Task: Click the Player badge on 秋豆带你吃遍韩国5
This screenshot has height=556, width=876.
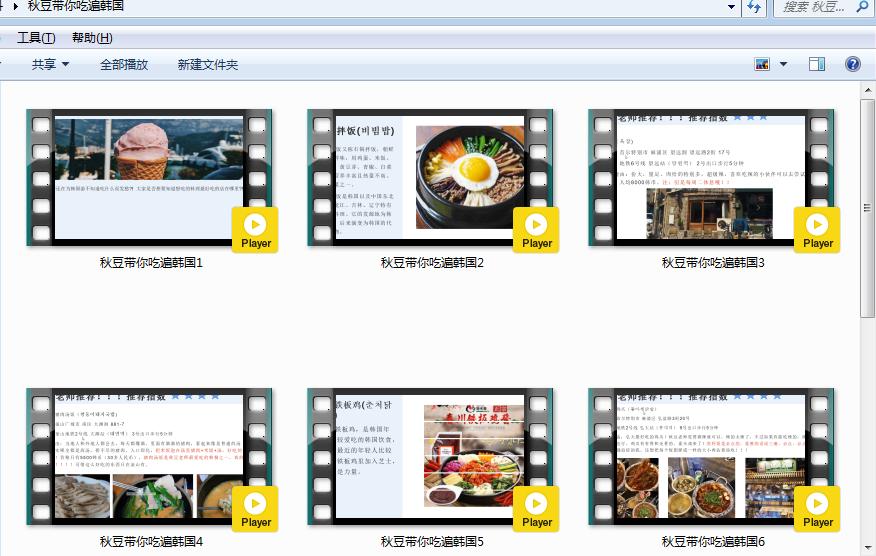Action: point(536,509)
